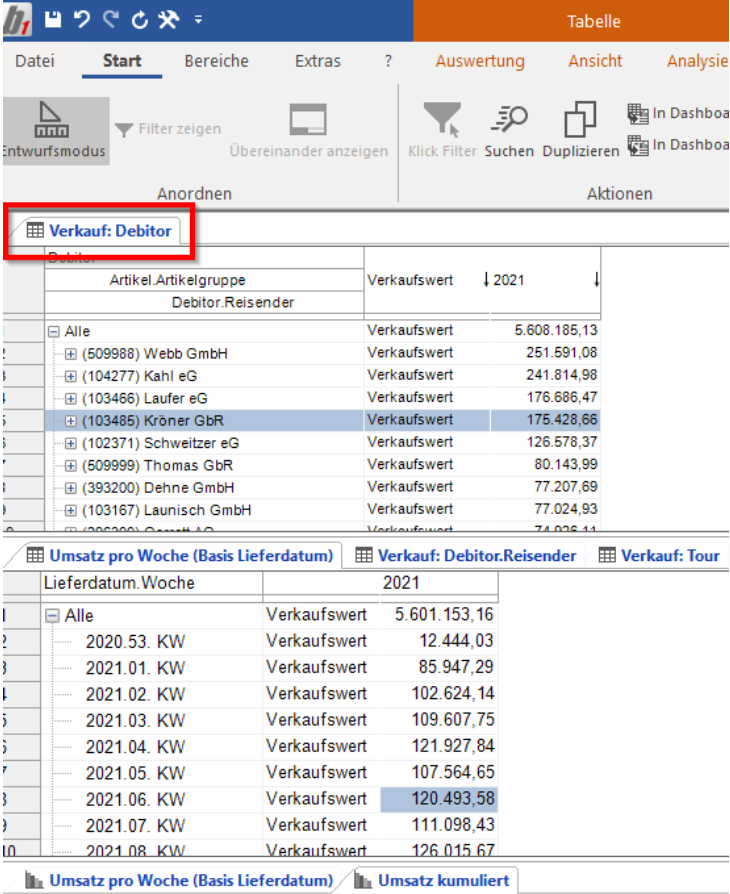Expand the (393200) Dehne GmbH row
Viewport: 730px width, 894px height.
[71, 487]
